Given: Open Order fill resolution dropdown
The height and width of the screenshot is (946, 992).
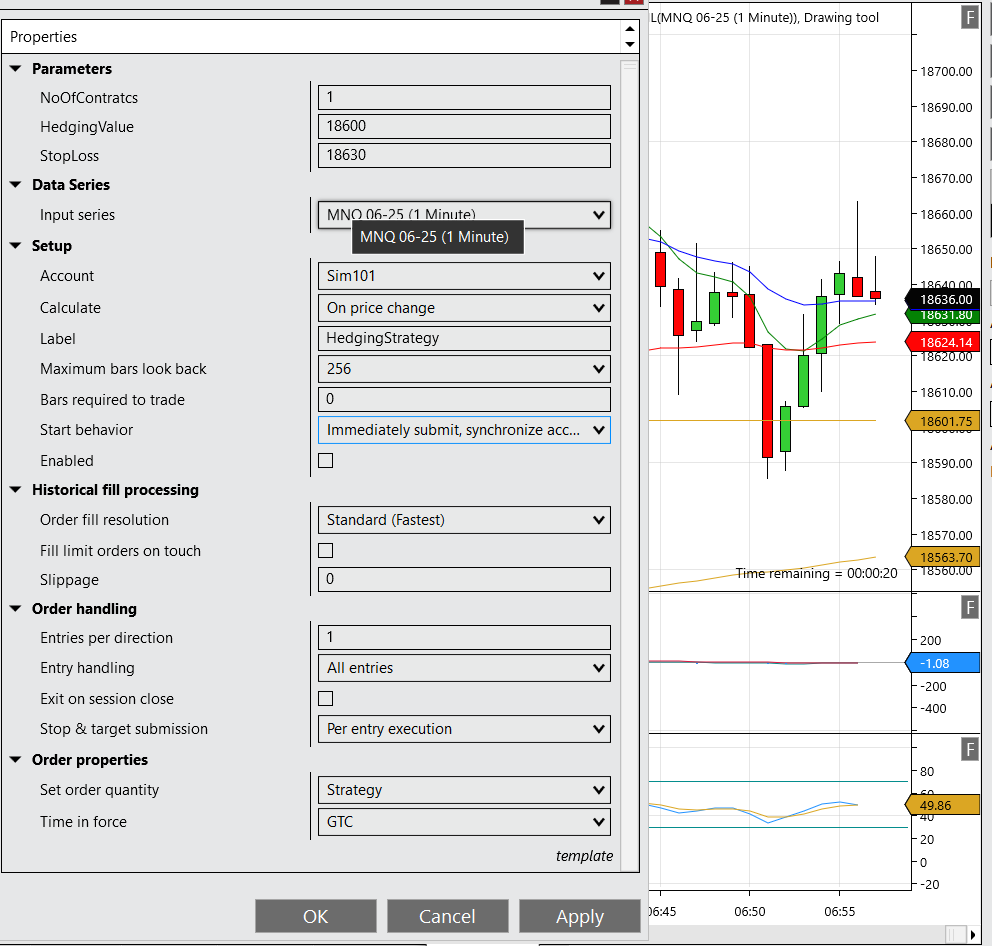Looking at the screenshot, I should coord(464,520).
